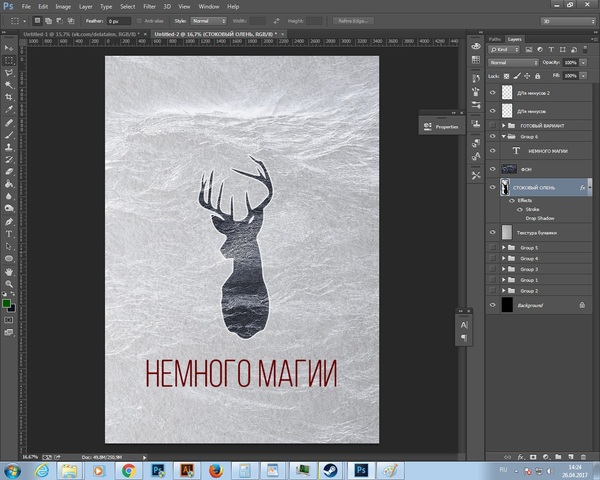Click the Properties panel button
This screenshot has width=600, height=480.
click(440, 127)
